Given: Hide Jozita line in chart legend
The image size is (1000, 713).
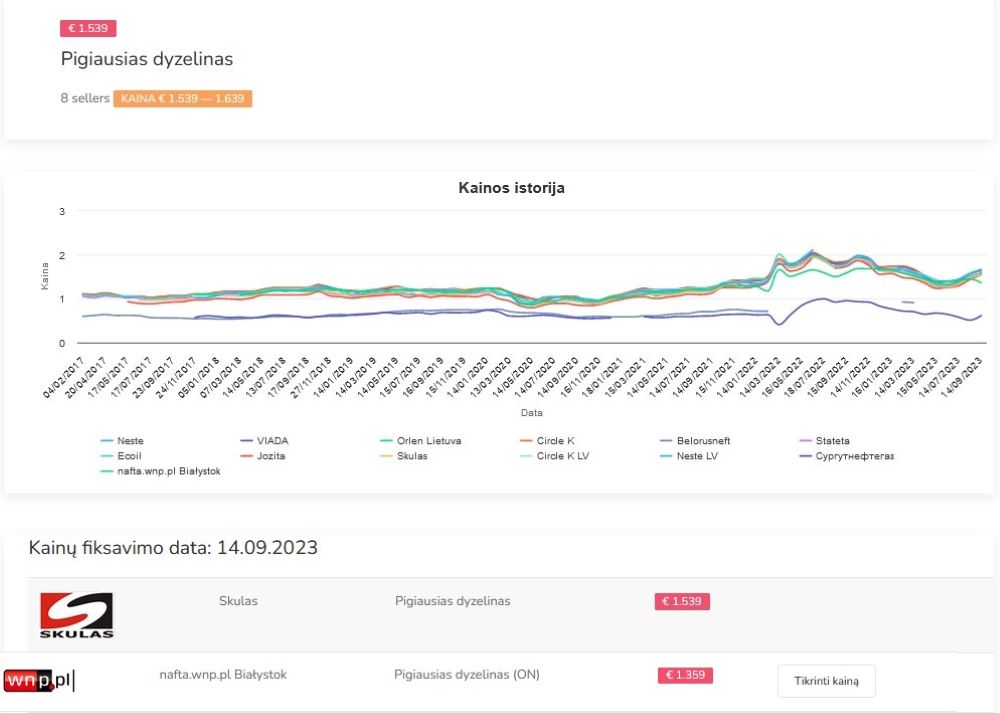Looking at the screenshot, I should [272, 456].
